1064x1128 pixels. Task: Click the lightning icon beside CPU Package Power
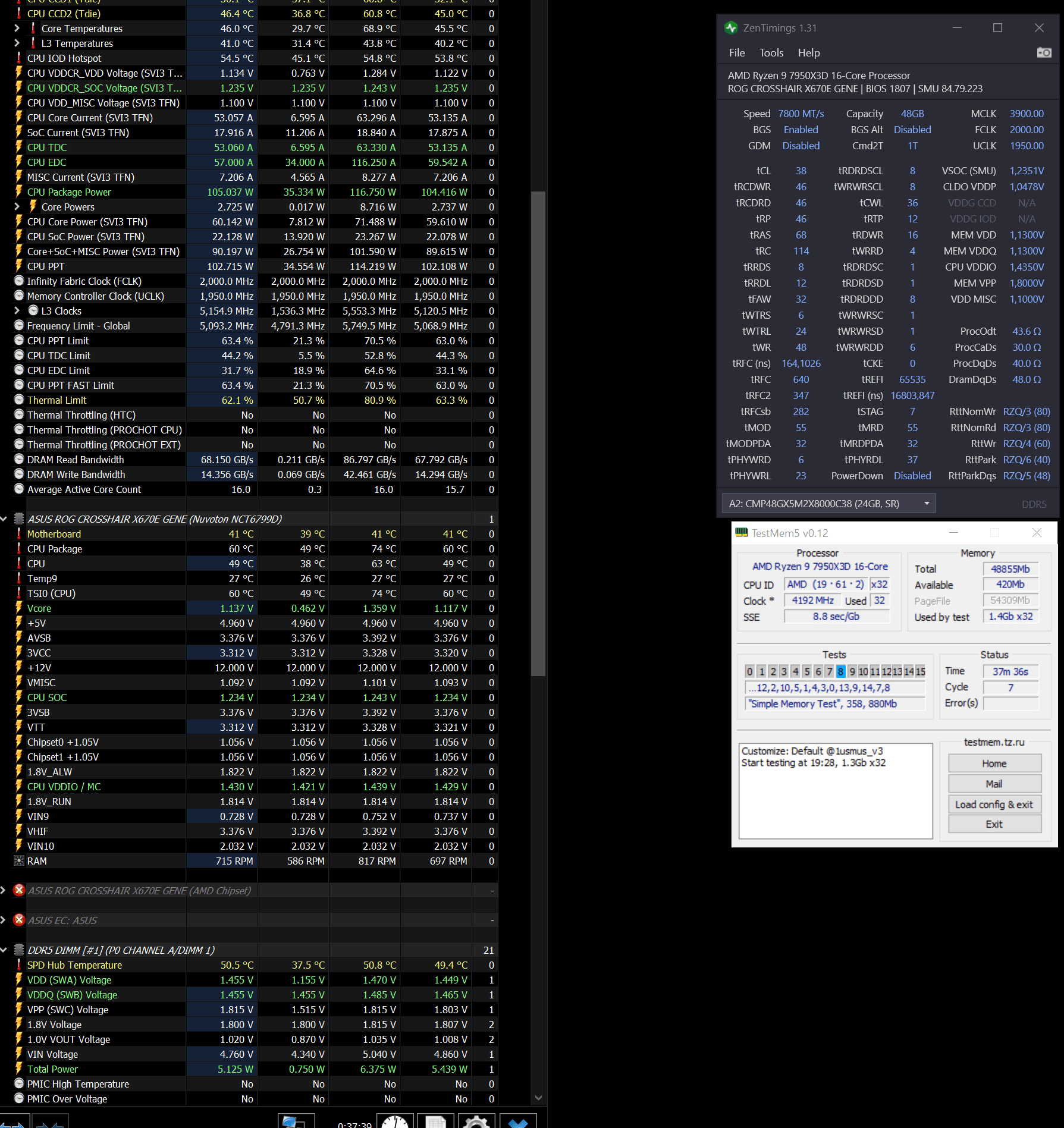[x=19, y=191]
